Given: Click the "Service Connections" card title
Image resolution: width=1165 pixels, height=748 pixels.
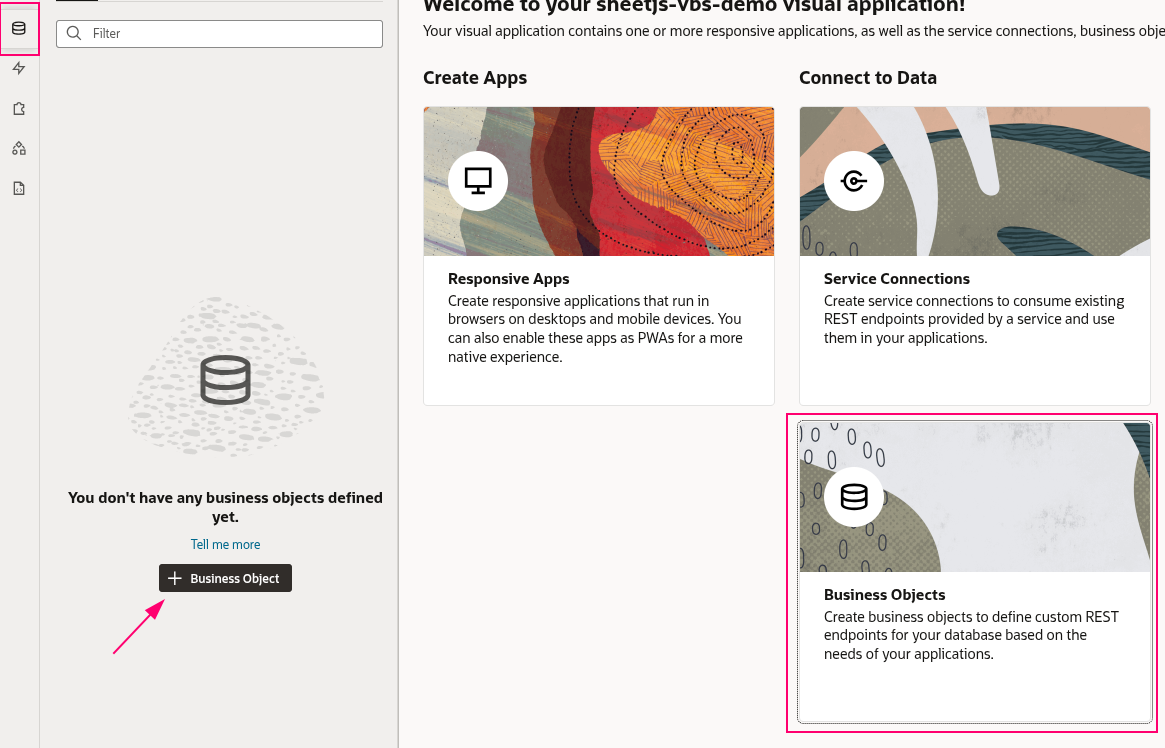Looking at the screenshot, I should pyautogui.click(x=896, y=278).
